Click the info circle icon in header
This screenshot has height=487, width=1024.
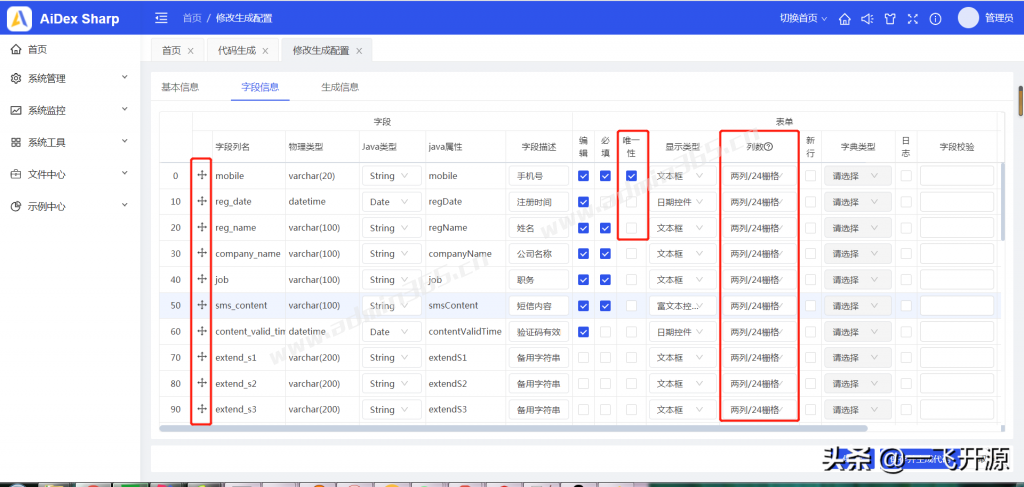[935, 19]
